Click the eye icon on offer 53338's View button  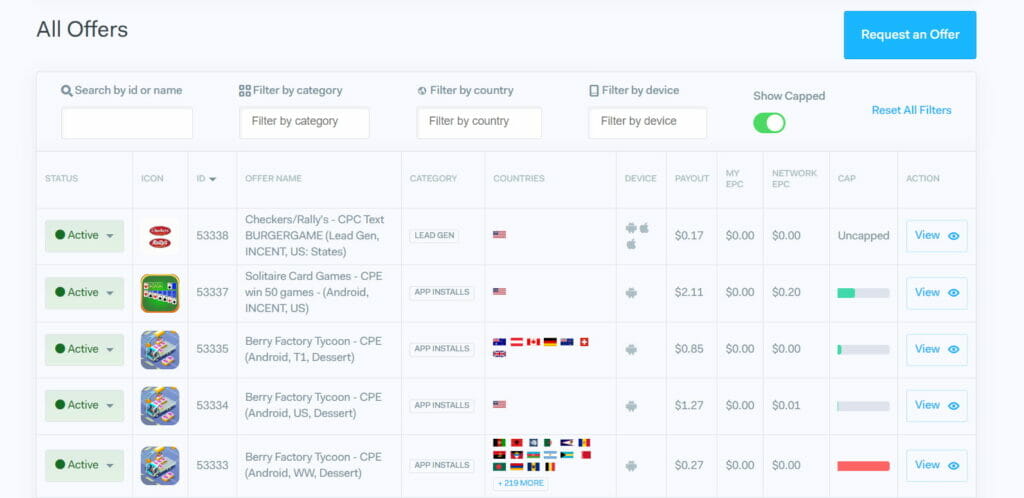[x=953, y=236]
